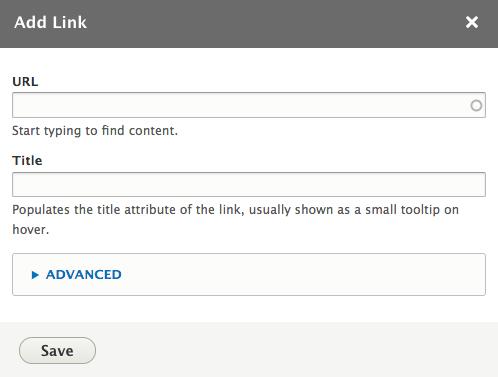Click the word 'tooltip' in Title description
The height and width of the screenshot is (377, 498).
click(x=420, y=210)
